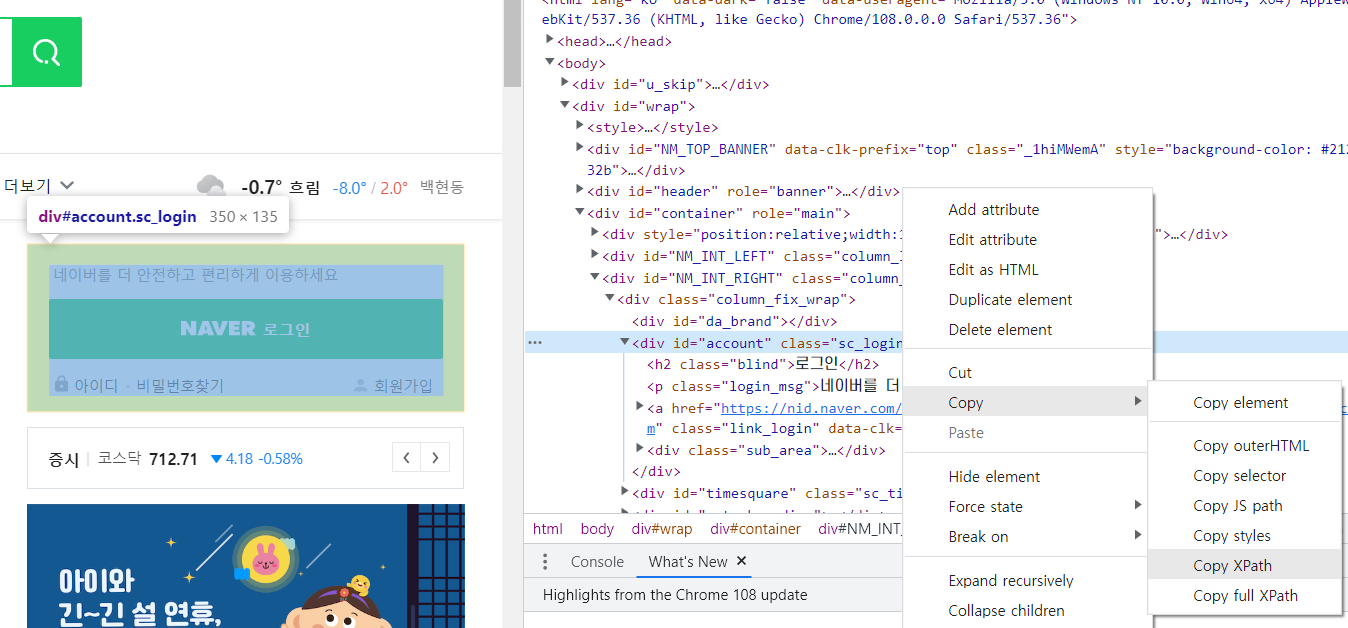Click the 네이버를 더 안전하고 login message
Image resolution: width=1348 pixels, height=628 pixels.
[x=196, y=275]
